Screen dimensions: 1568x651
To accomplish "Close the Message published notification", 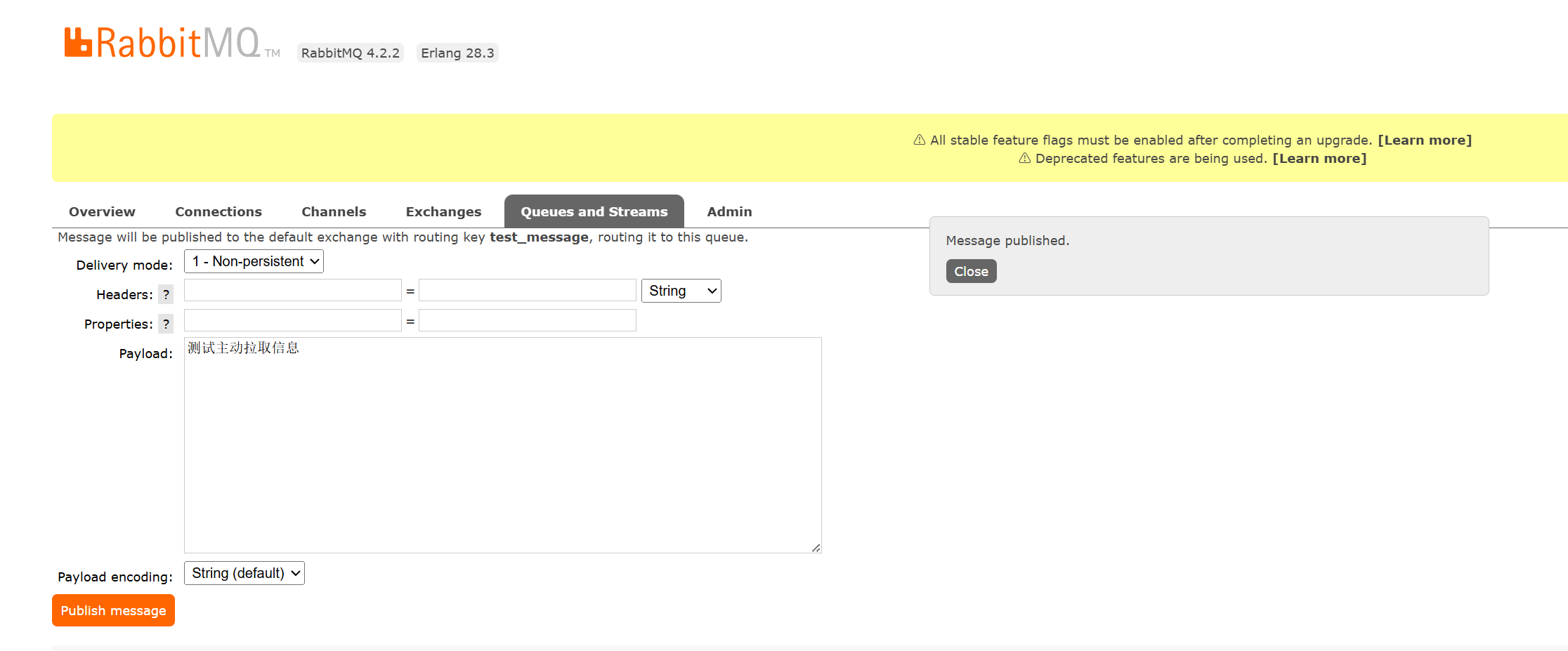I will [971, 271].
